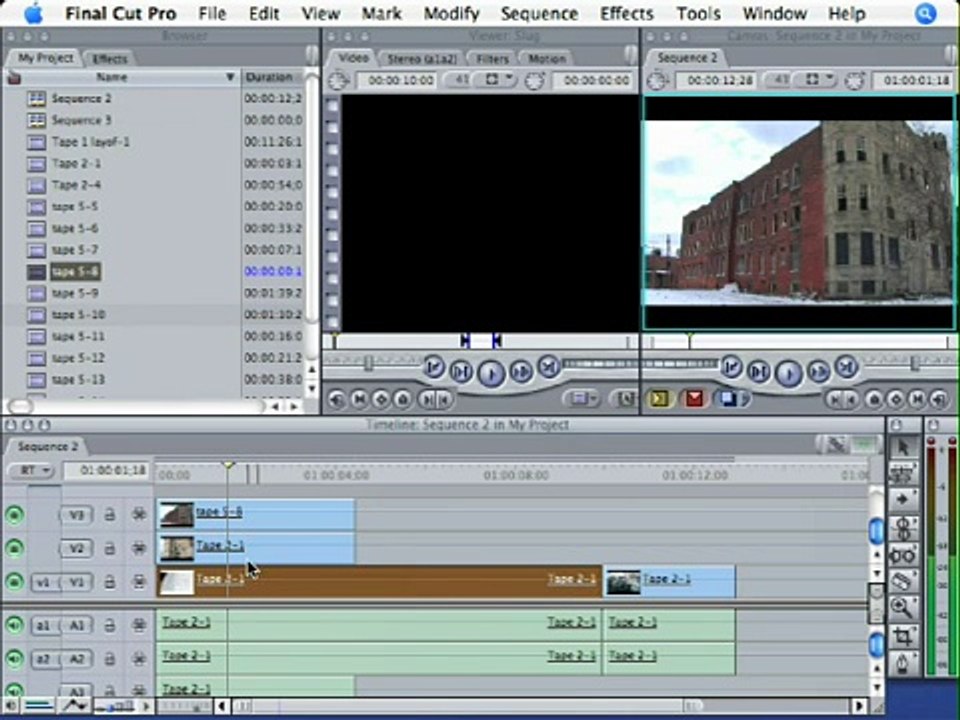Toggle clip overlays in Timeline bottom bar
The height and width of the screenshot is (720, 960).
74,706
